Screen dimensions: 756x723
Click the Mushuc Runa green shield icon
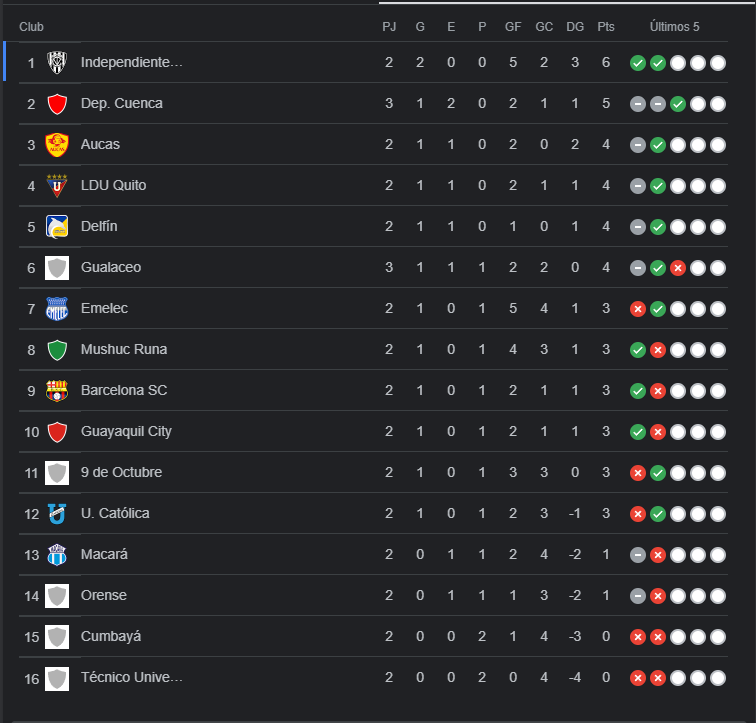[57, 350]
